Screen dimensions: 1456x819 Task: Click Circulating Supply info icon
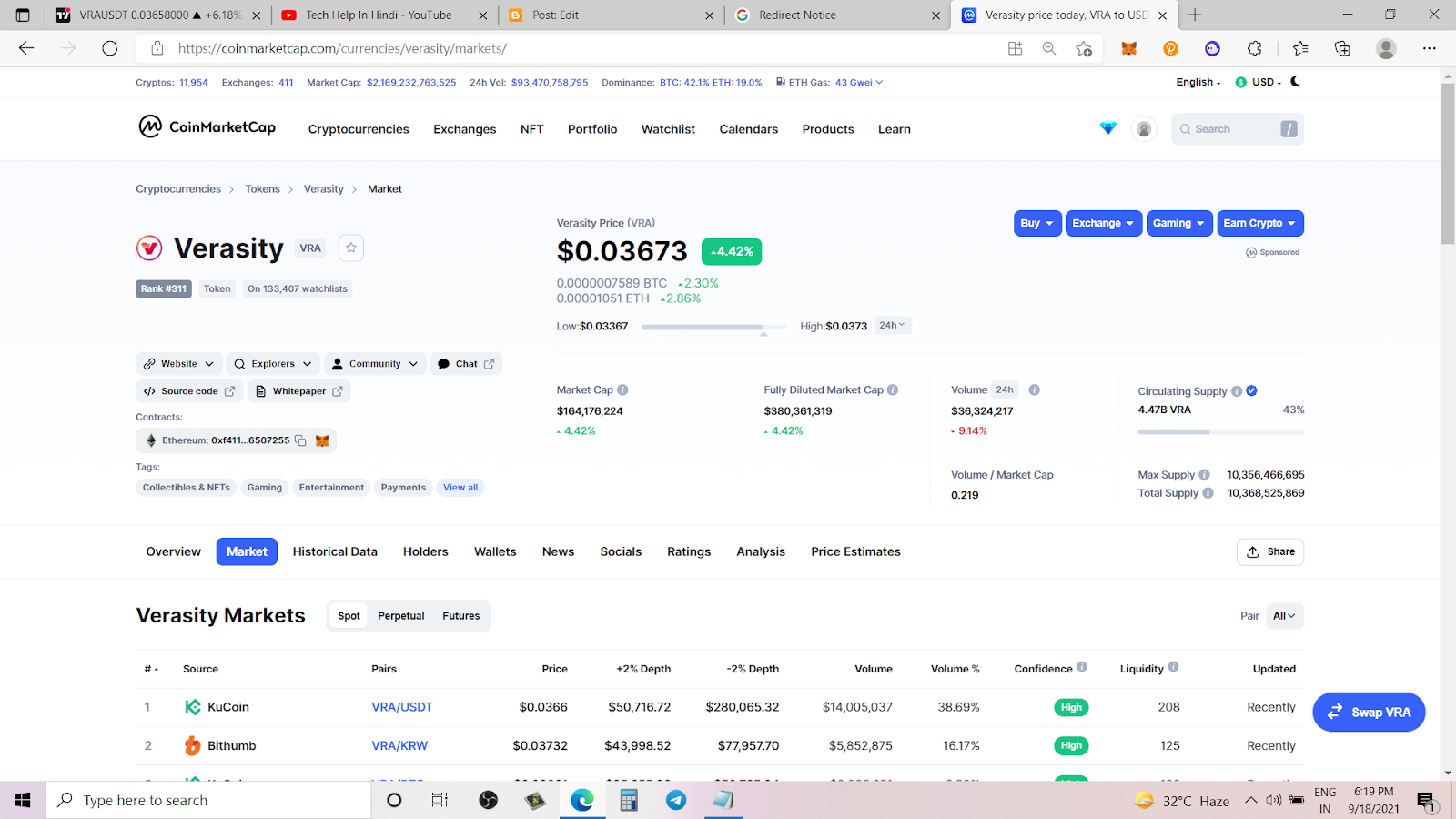(1237, 391)
